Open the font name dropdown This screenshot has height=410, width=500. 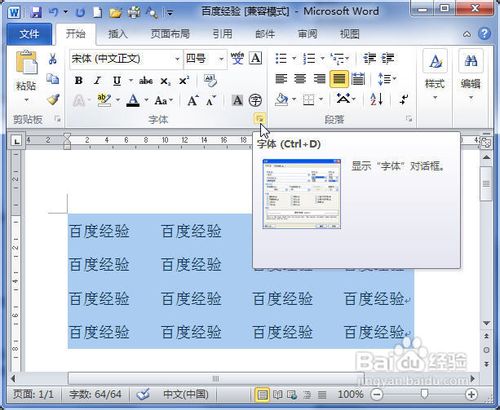coord(177,59)
